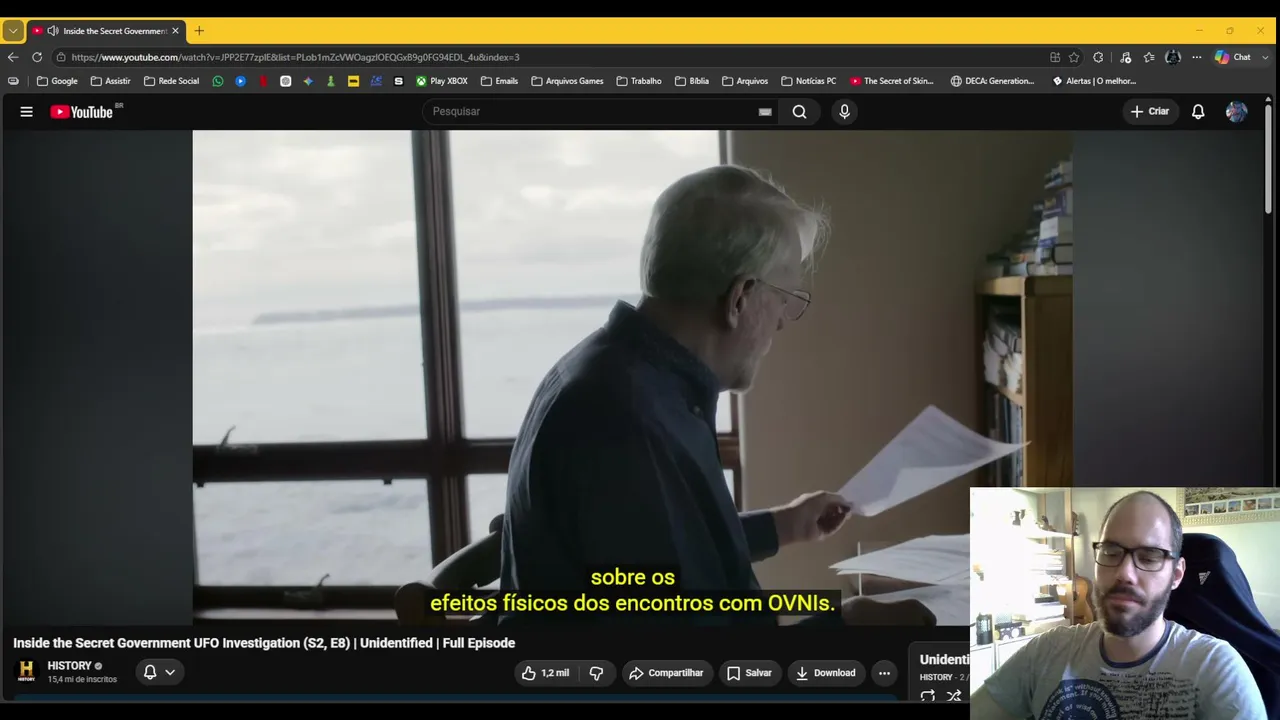Open the favorites list icon in toolbar

click(x=1149, y=57)
